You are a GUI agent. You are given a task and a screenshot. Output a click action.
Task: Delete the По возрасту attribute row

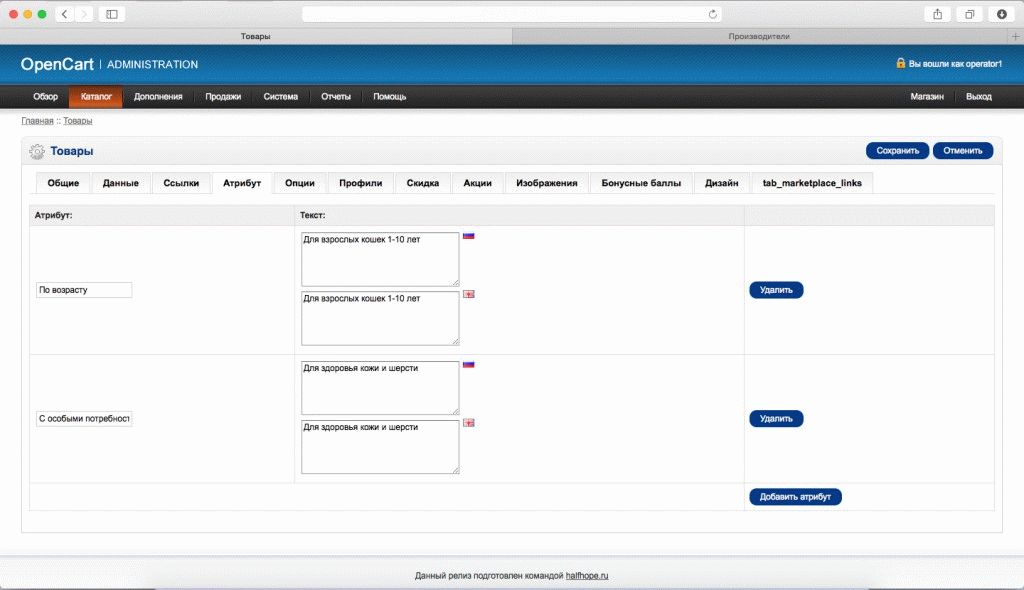[776, 290]
